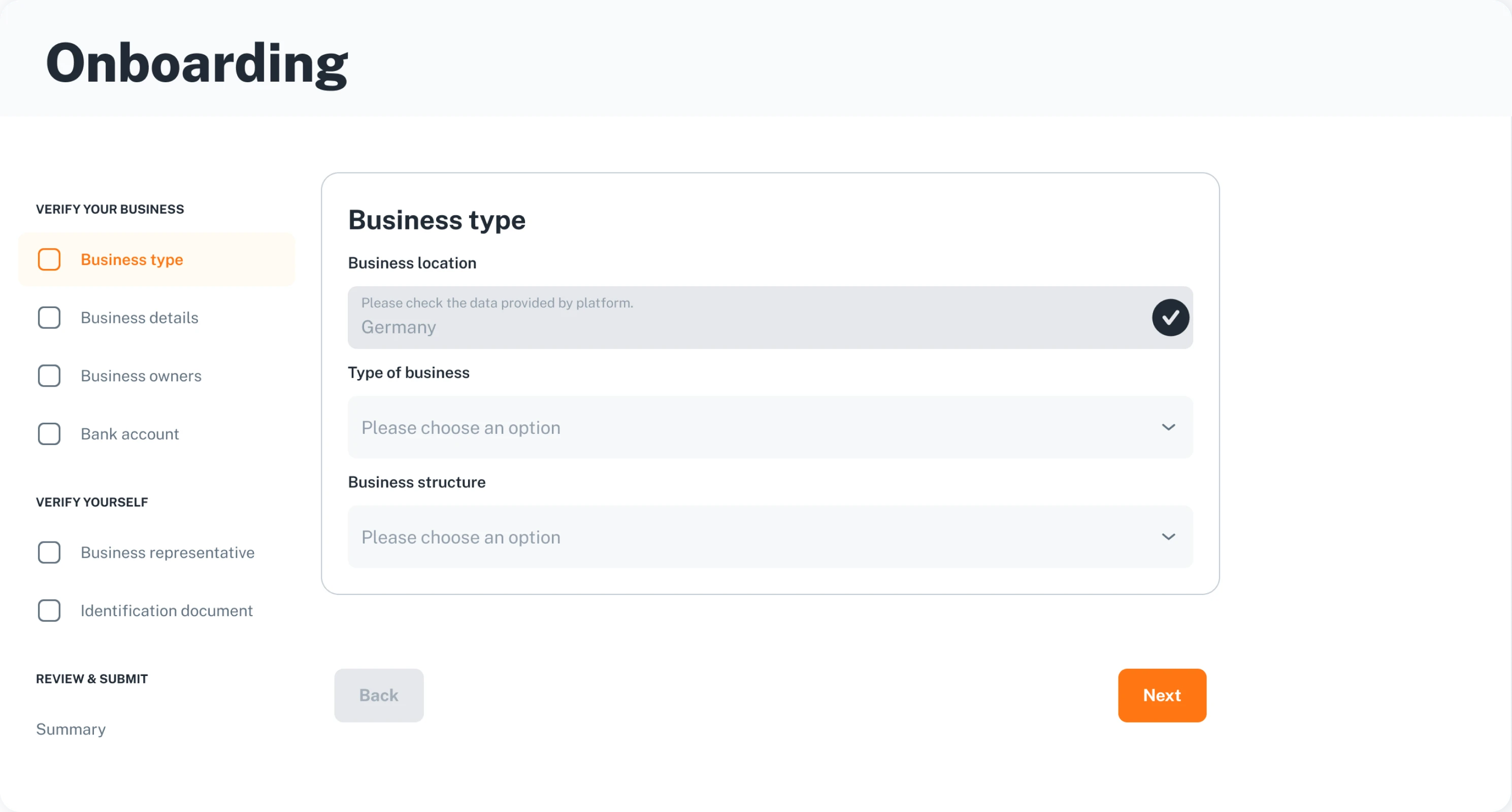This screenshot has height=812, width=1512.
Task: Tick the Business details step checkbox
Action: click(49, 317)
